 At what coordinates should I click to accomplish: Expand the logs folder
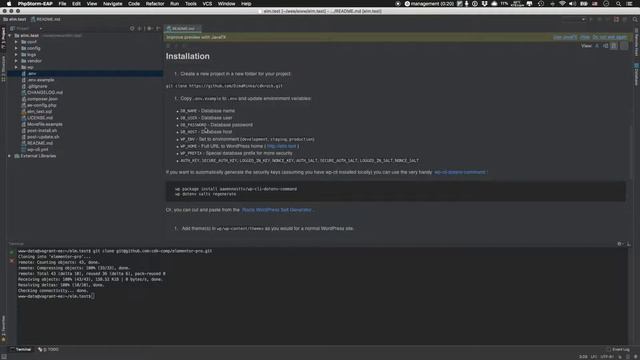[x=16, y=55]
